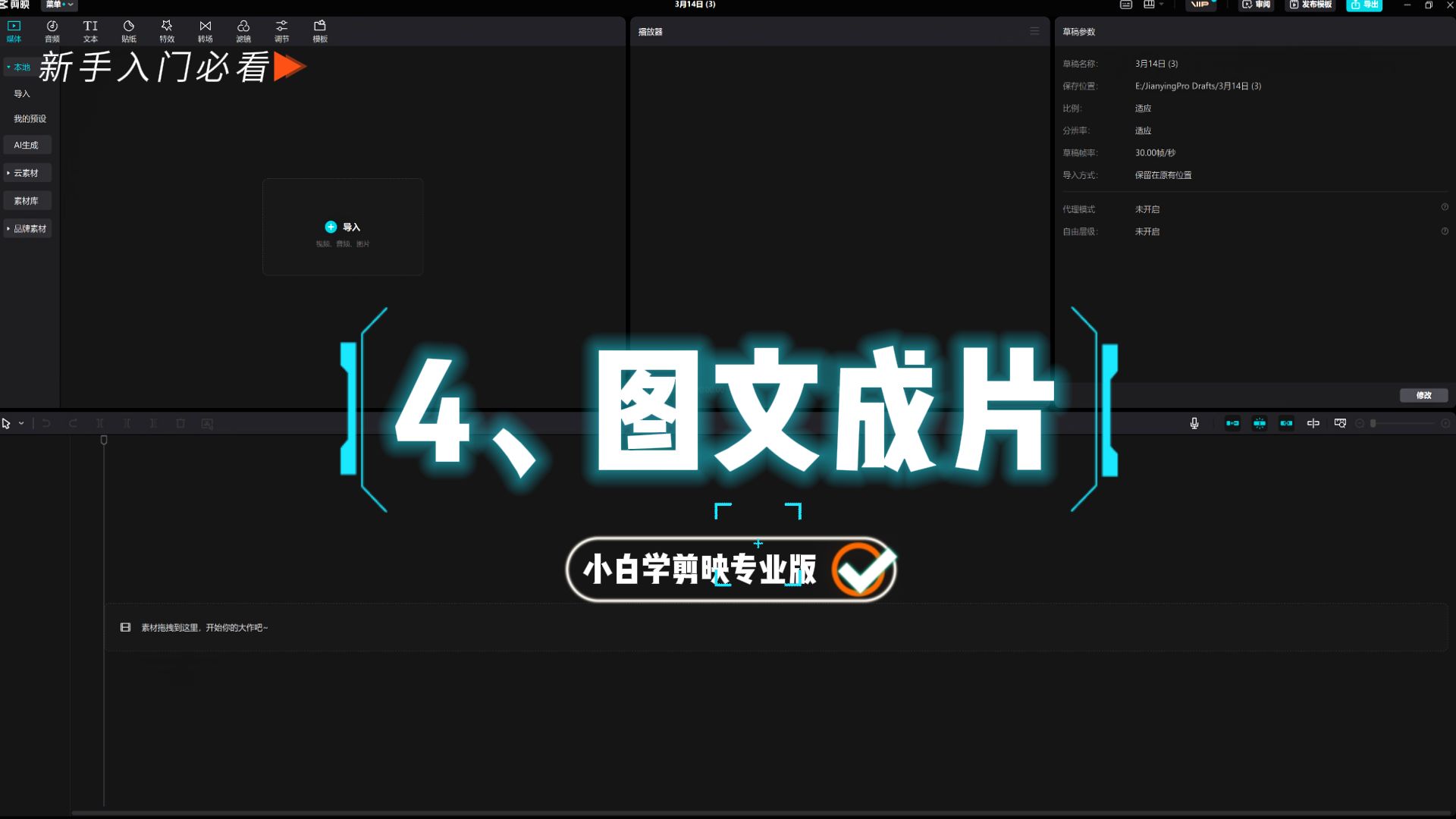Click the undo arrow
The height and width of the screenshot is (819, 1456).
[x=46, y=423]
